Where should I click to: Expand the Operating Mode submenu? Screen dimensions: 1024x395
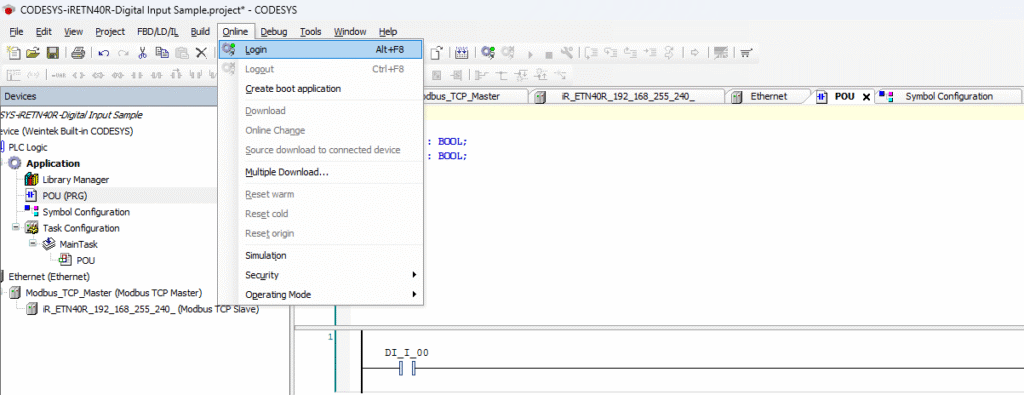click(321, 294)
